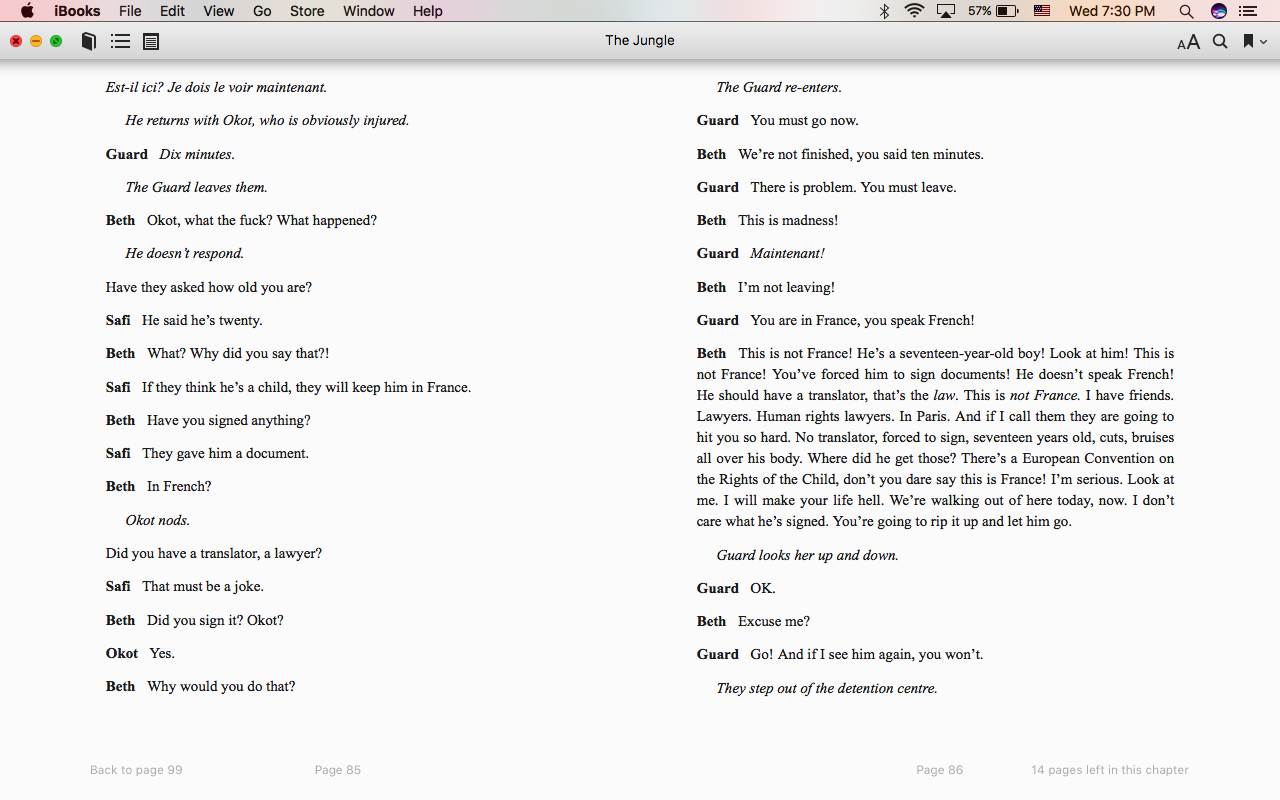Click Beth's line "Excuse me?"
Image resolution: width=1280 pixels, height=800 pixels.
tap(774, 622)
